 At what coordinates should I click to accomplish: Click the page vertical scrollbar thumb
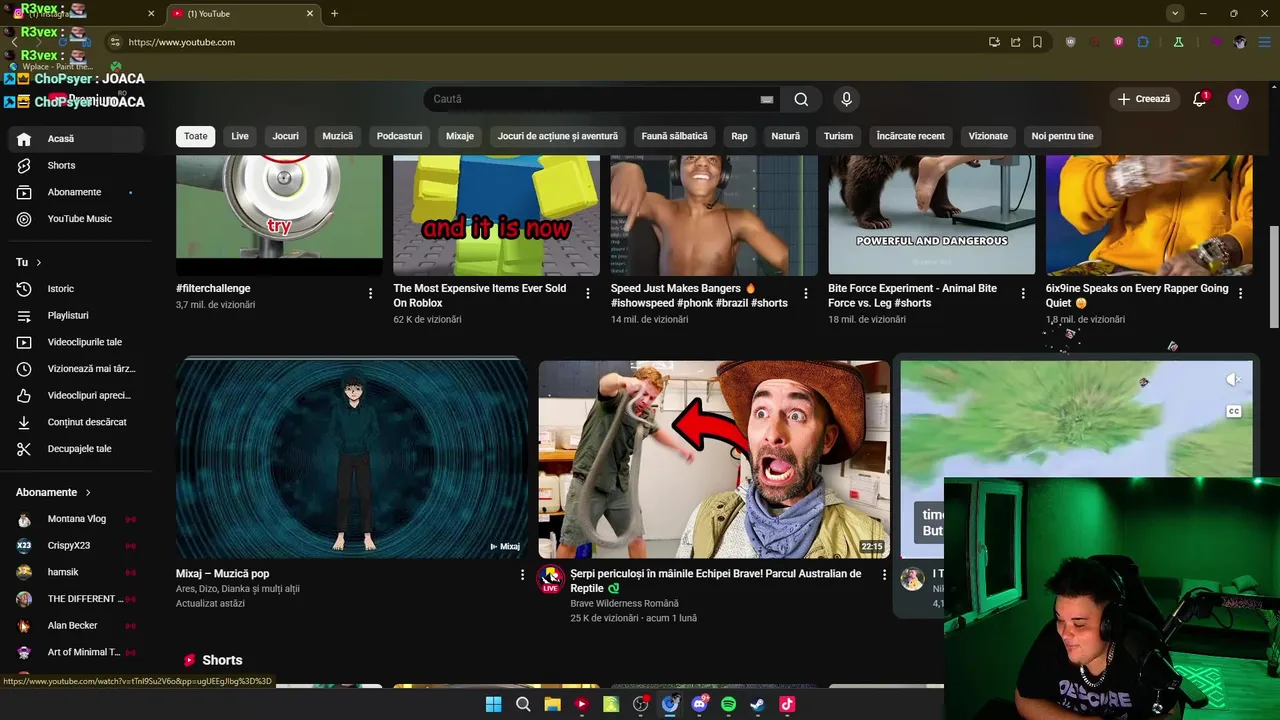click(1274, 276)
